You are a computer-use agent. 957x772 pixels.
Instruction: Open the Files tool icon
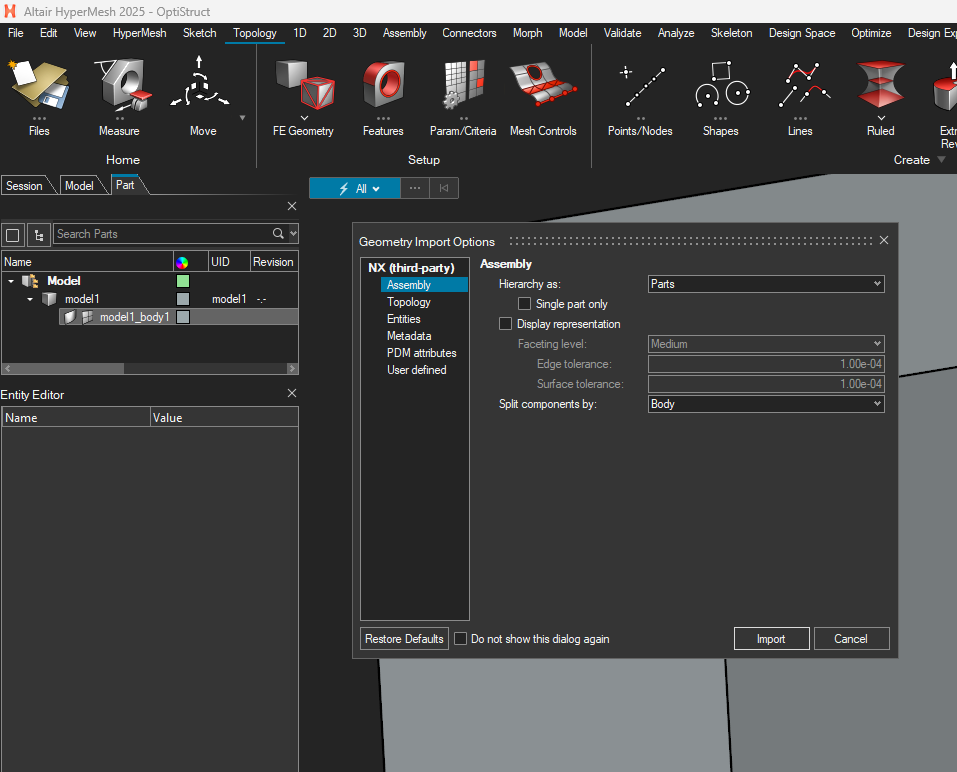(x=39, y=87)
